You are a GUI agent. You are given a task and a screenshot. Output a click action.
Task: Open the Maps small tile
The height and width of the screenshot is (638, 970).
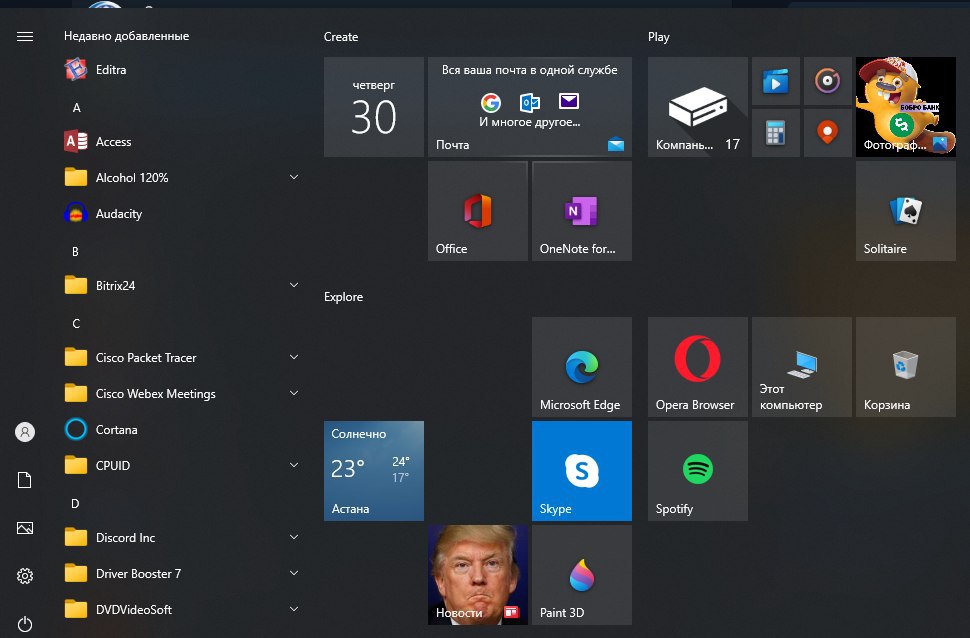pyautogui.click(x=828, y=133)
